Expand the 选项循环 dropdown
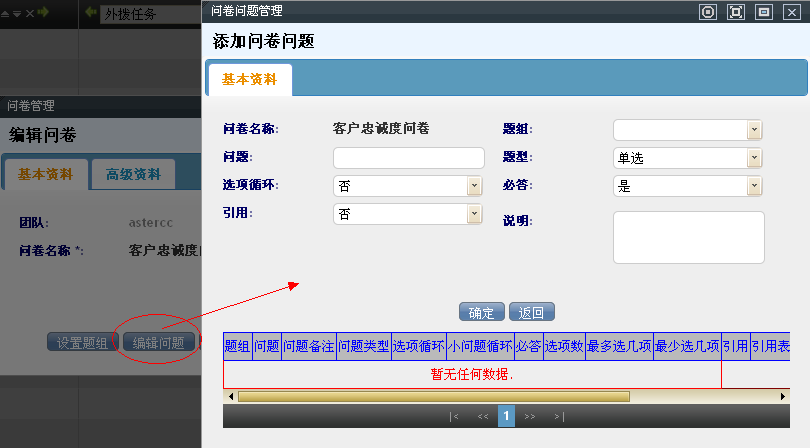Screen dimensions: 810x448 coord(474,186)
